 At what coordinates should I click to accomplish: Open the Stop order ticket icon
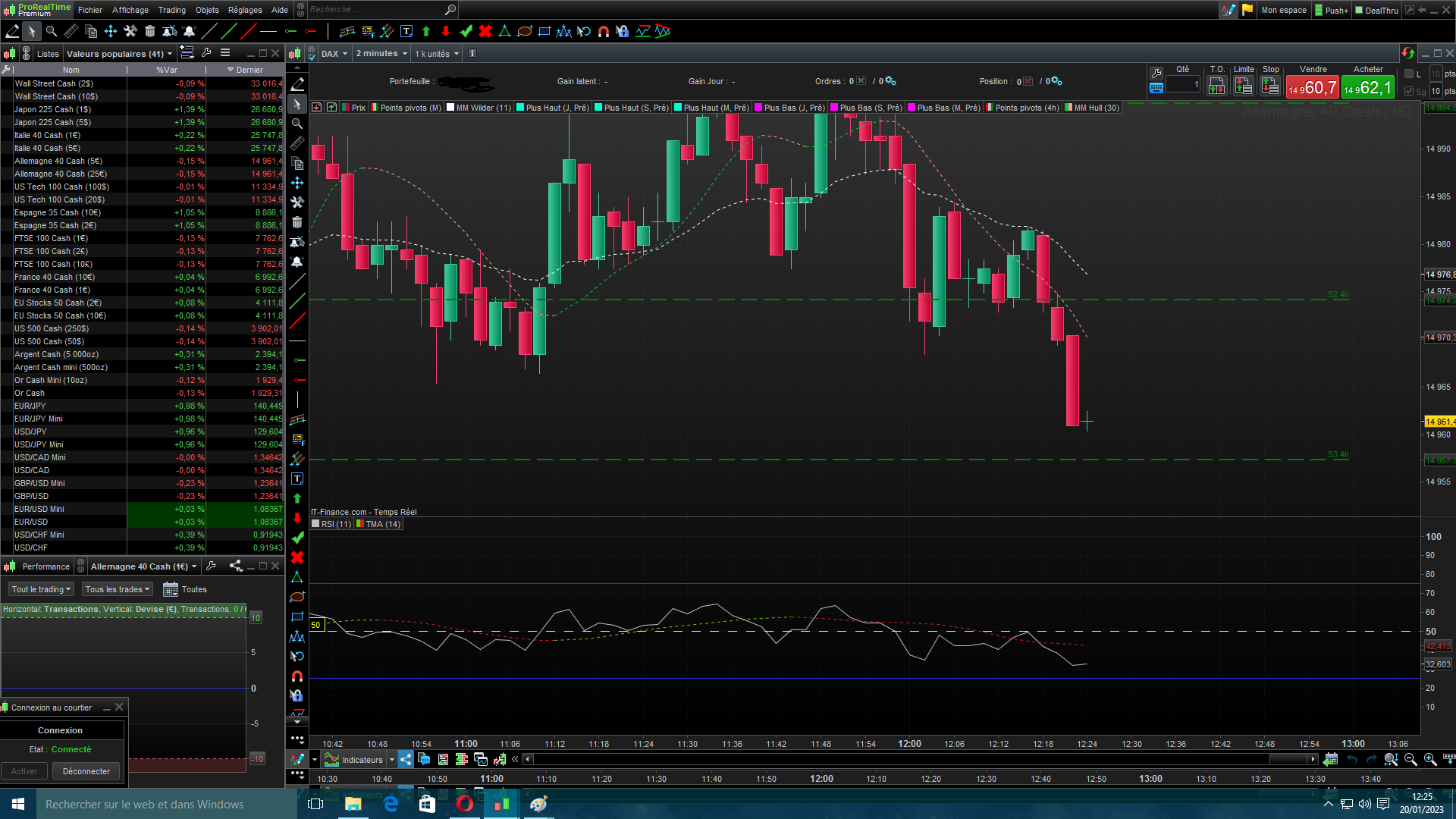click(1270, 86)
